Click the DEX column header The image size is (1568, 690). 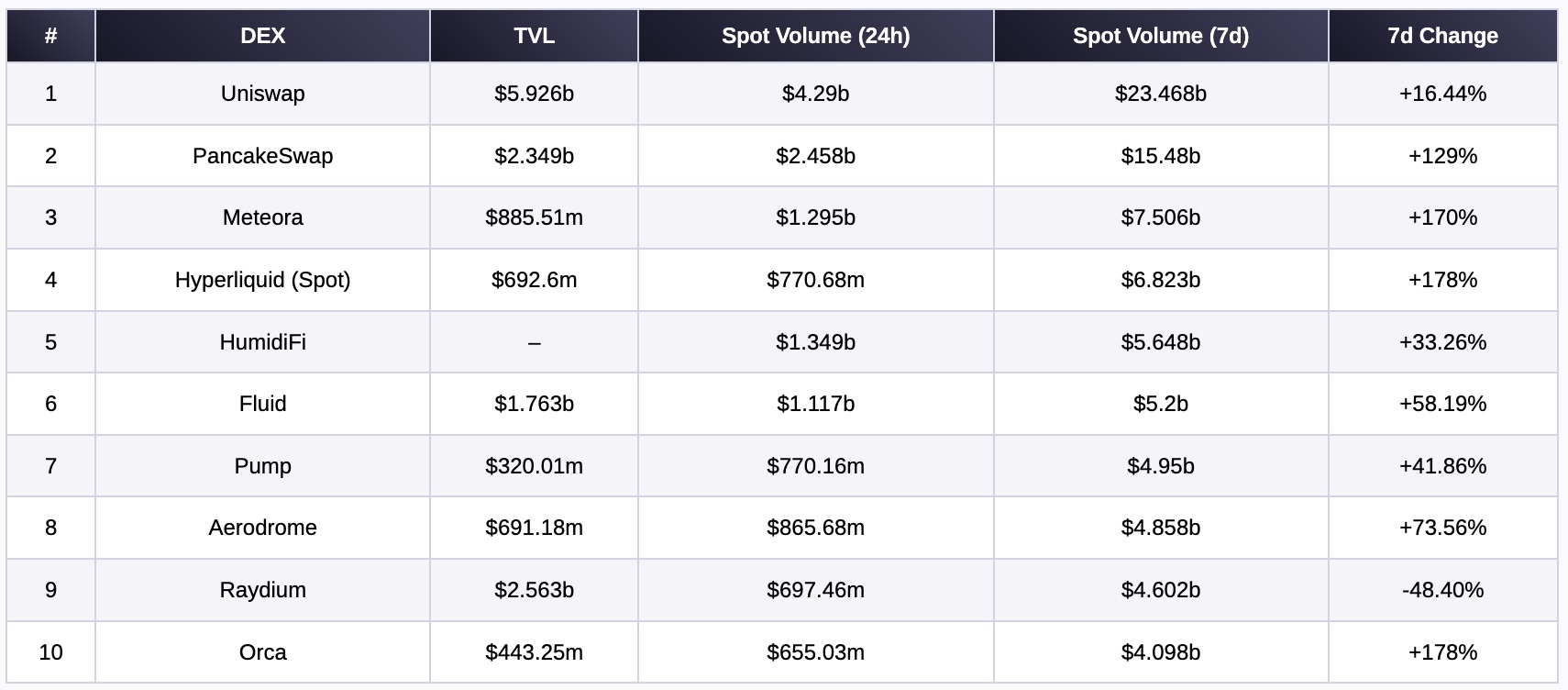pos(262,36)
